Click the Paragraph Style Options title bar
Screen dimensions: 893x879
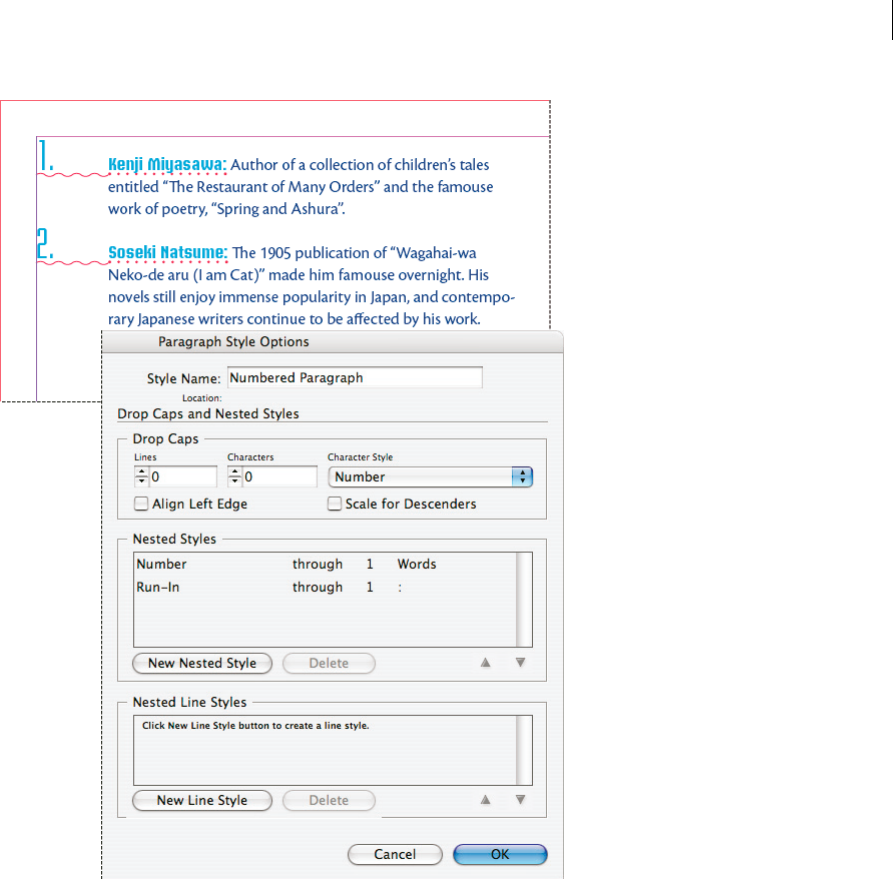pyautogui.click(x=333, y=342)
